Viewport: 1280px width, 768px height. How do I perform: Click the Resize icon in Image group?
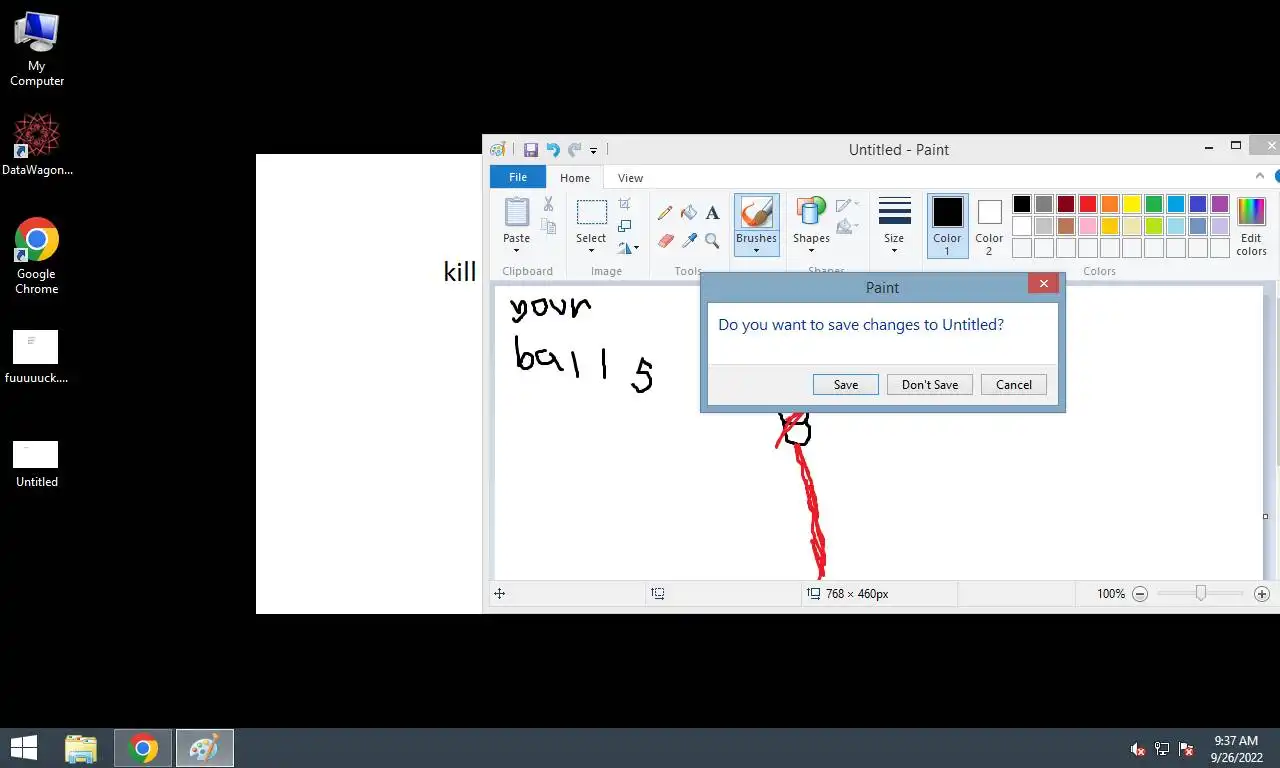(x=625, y=226)
